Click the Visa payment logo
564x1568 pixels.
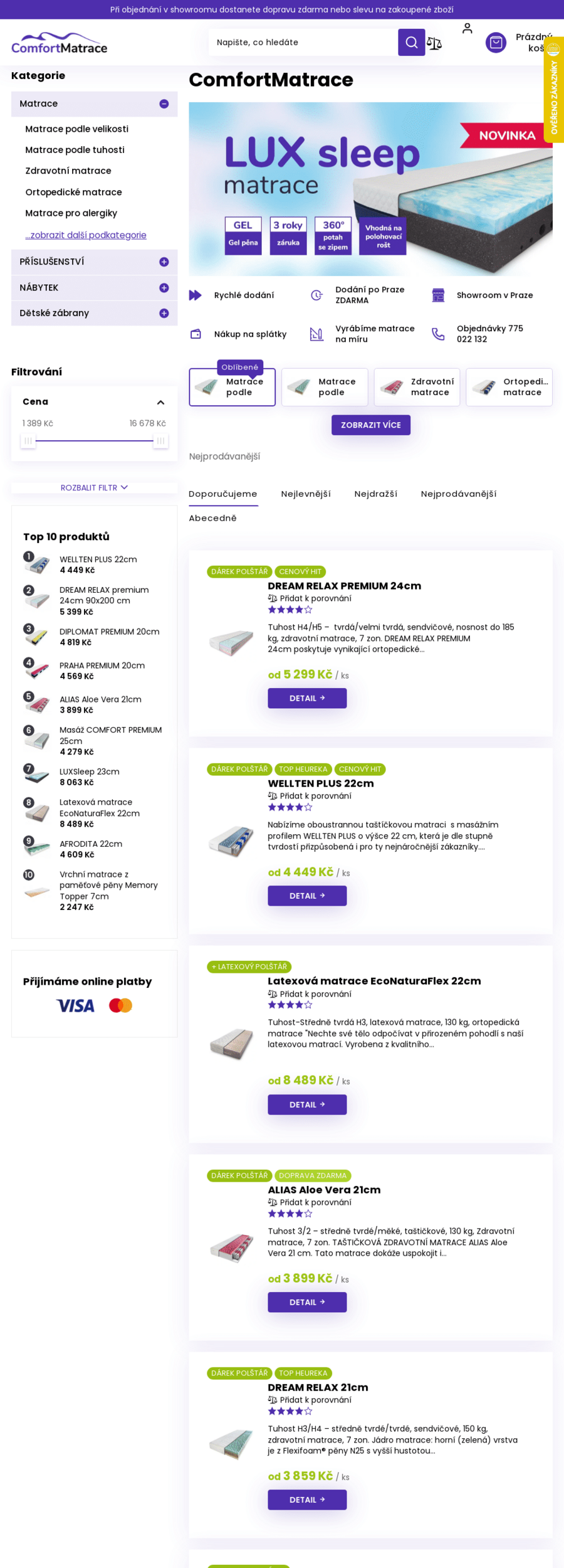point(75,1005)
